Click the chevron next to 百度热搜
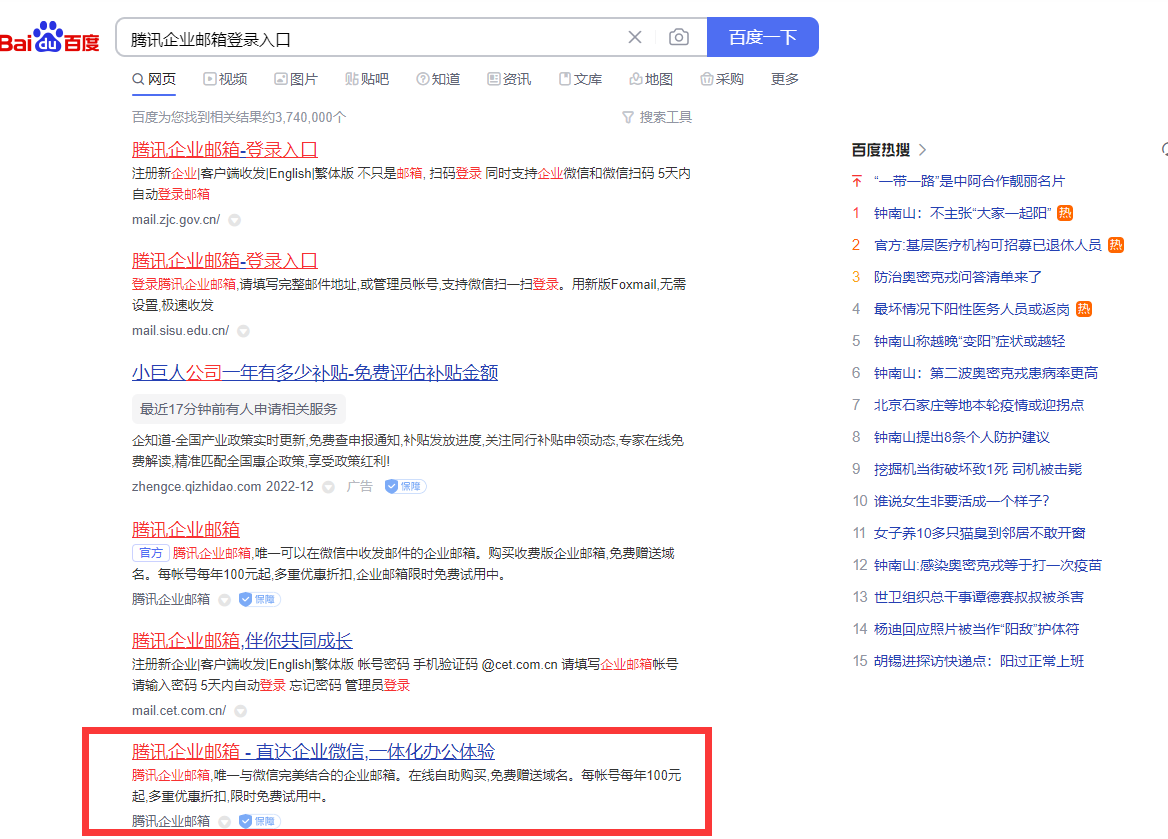1168x839 pixels. tap(923, 150)
